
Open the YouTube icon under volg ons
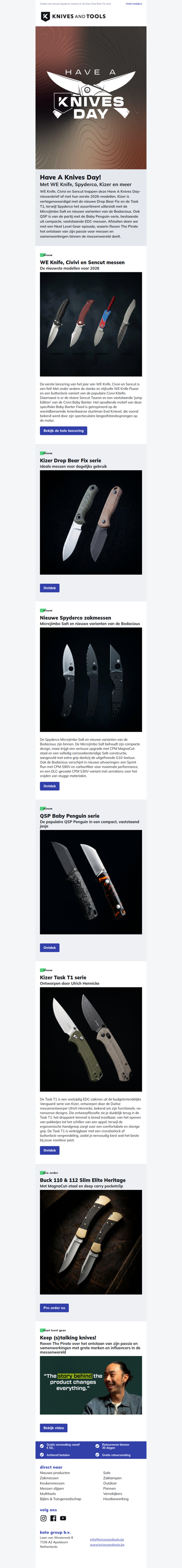click(x=63, y=1518)
